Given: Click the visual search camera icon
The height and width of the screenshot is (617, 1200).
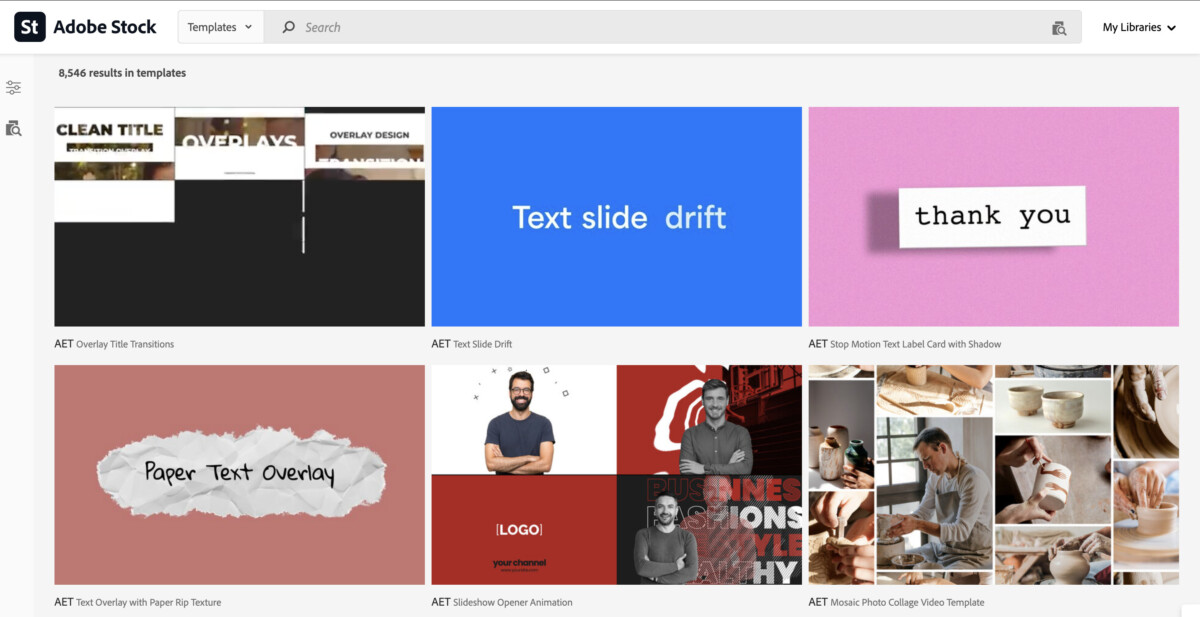Looking at the screenshot, I should (1059, 28).
